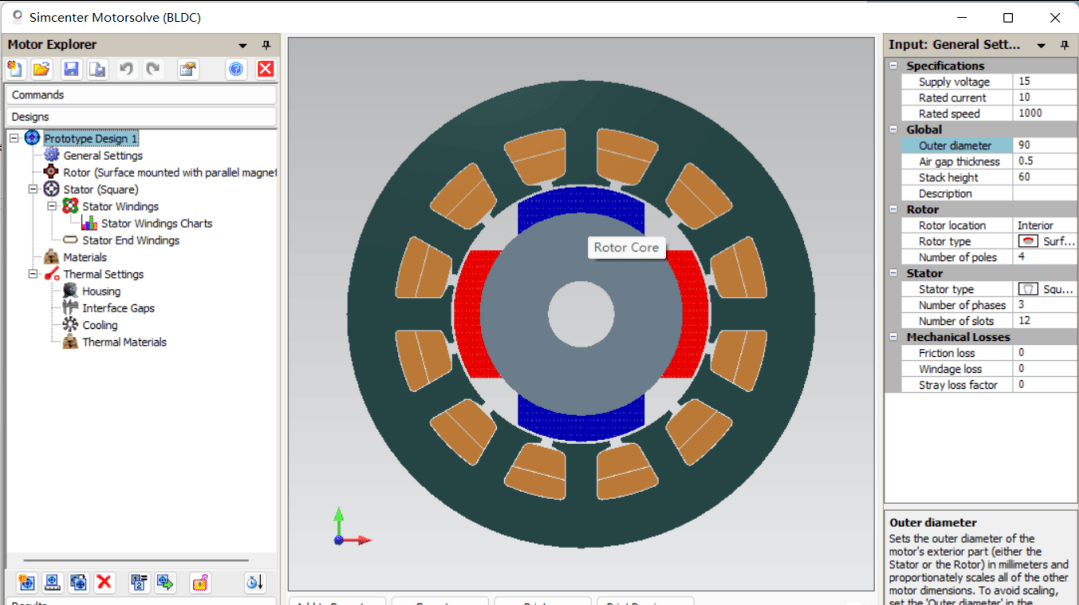Pin the Motor Explorer panel

266,45
